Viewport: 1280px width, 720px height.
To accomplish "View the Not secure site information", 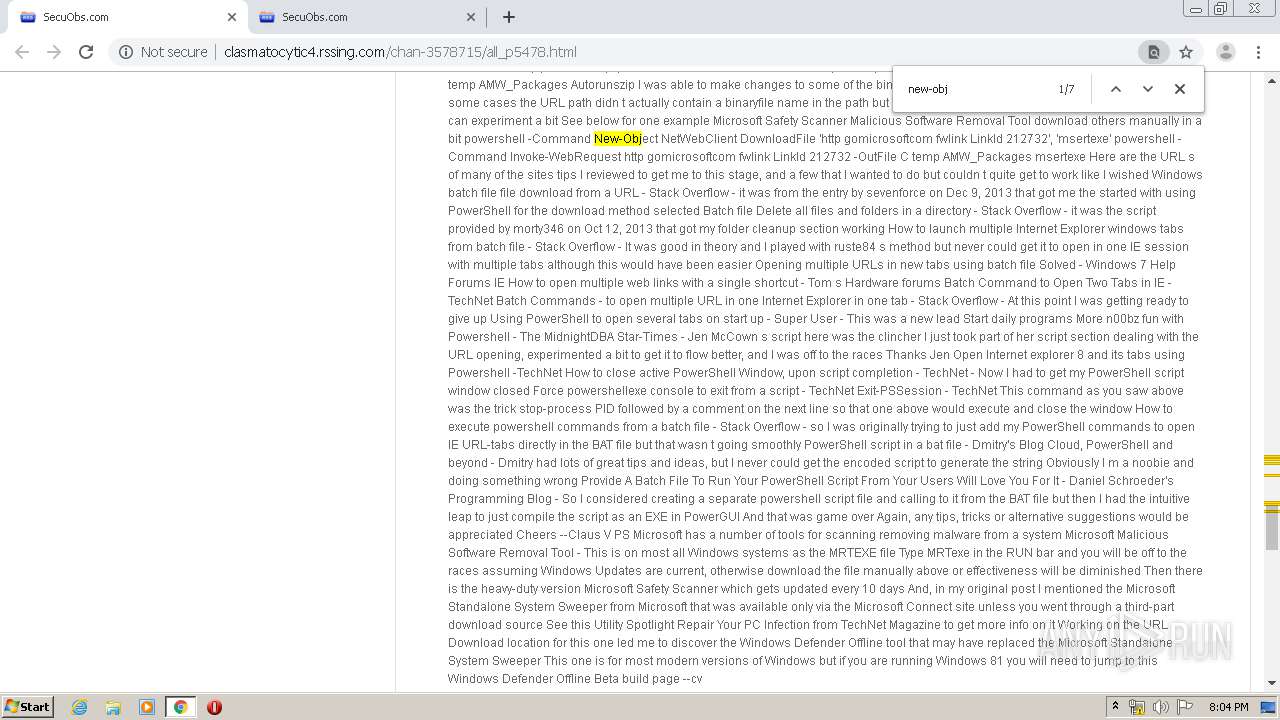I will coord(163,52).
